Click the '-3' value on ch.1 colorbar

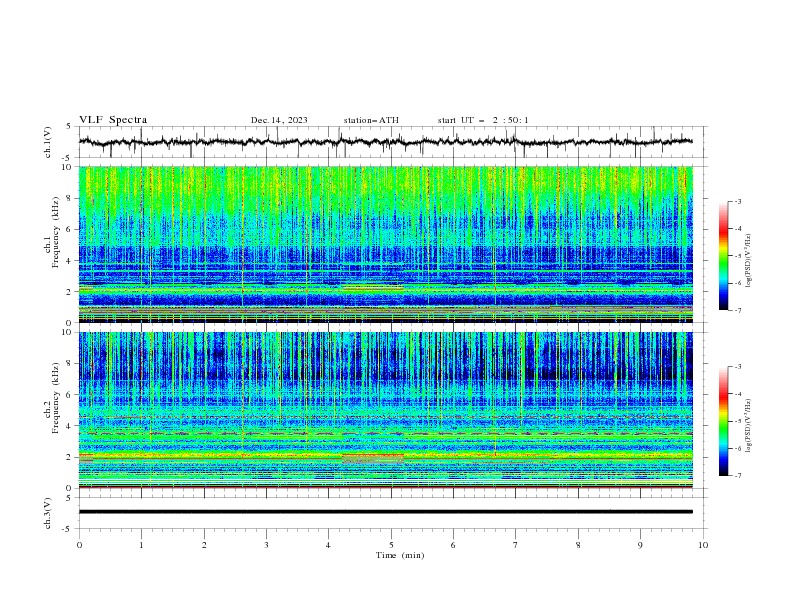click(737, 201)
